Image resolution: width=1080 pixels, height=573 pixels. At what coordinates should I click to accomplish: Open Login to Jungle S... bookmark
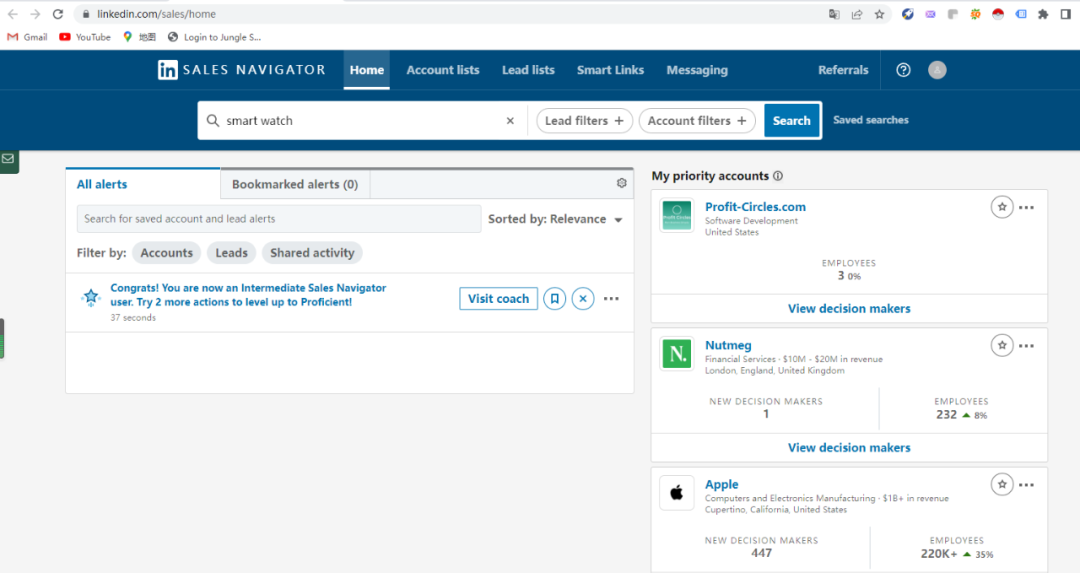(x=214, y=37)
